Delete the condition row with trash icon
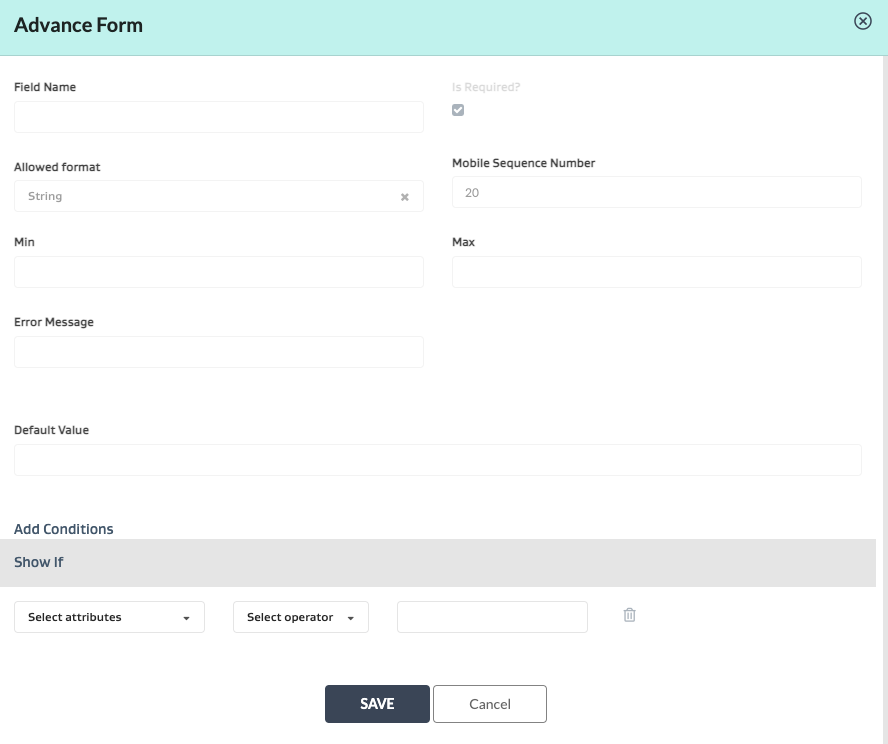The width and height of the screenshot is (888, 744). (629, 615)
